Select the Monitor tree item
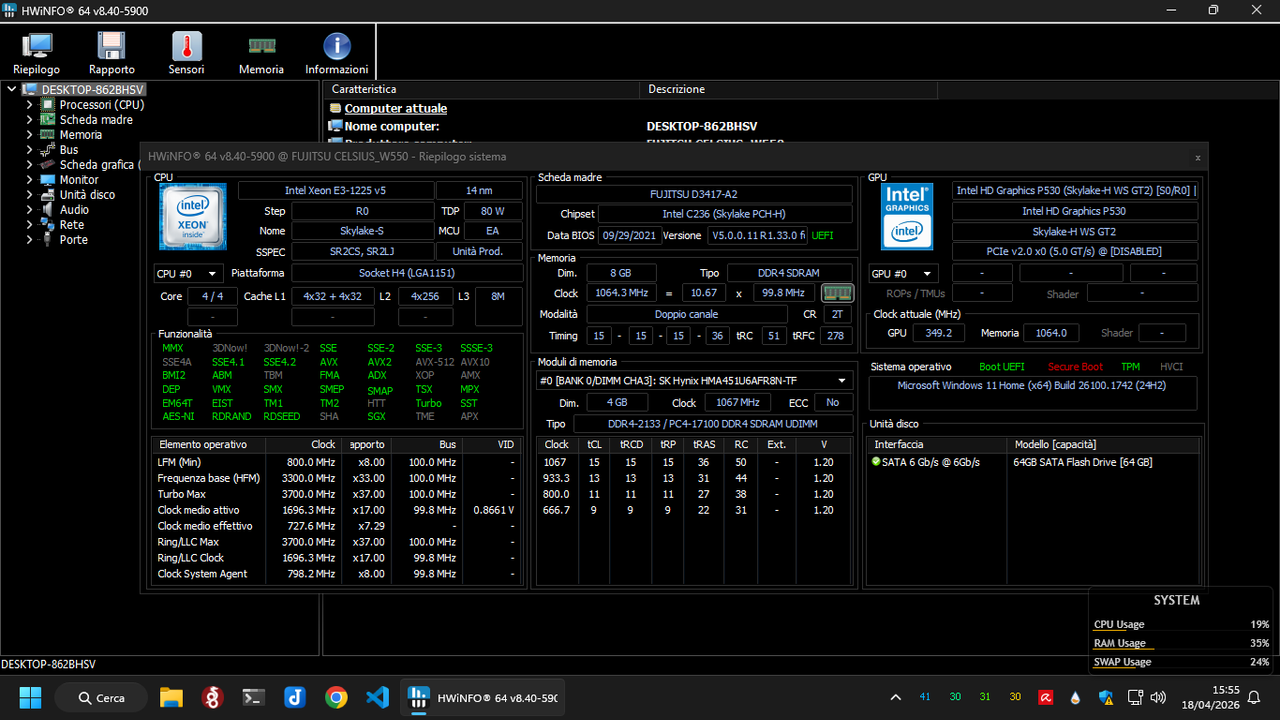1280x720 pixels. tap(80, 180)
